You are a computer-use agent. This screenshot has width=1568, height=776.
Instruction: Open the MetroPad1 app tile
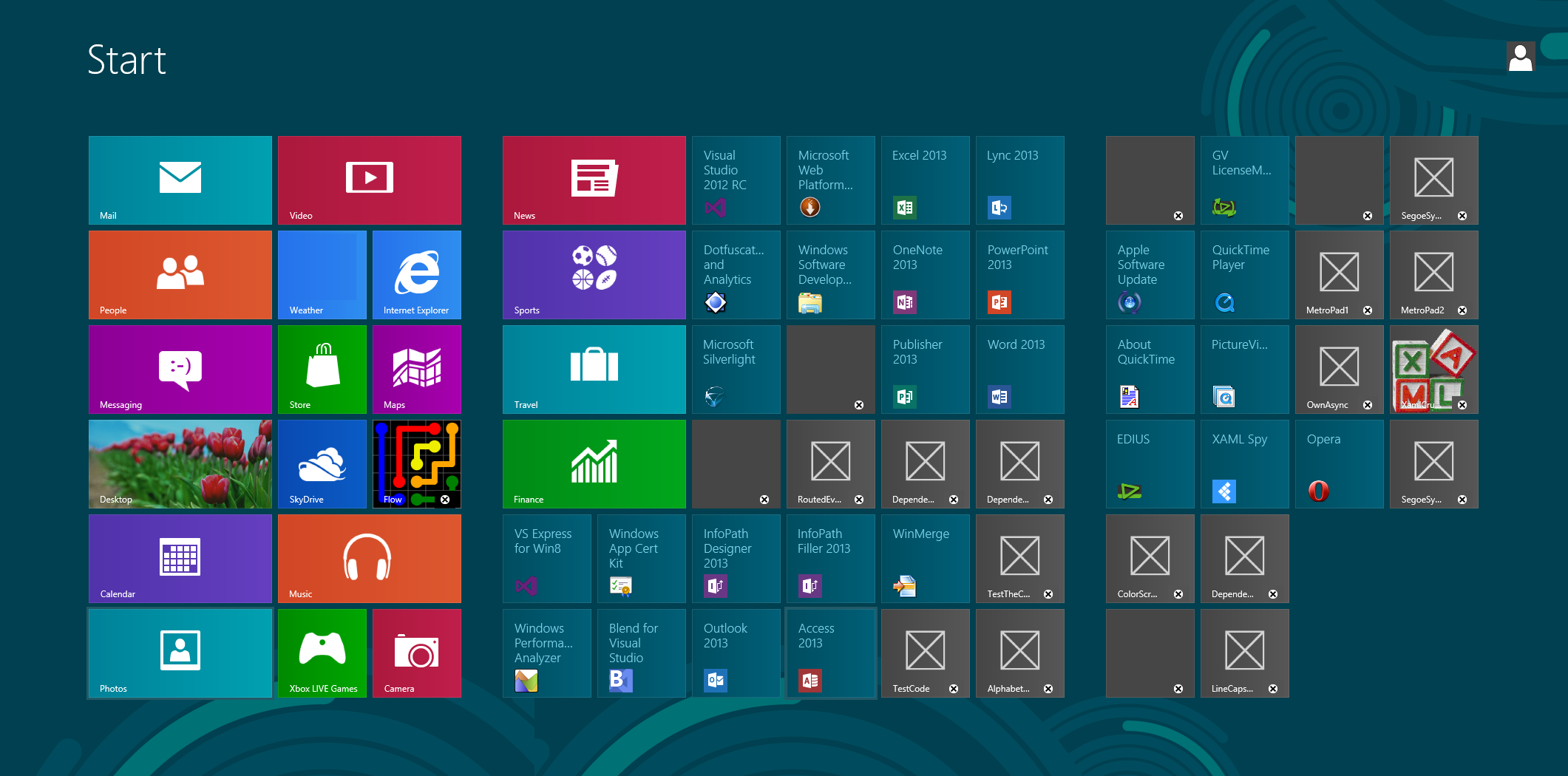click(1339, 274)
